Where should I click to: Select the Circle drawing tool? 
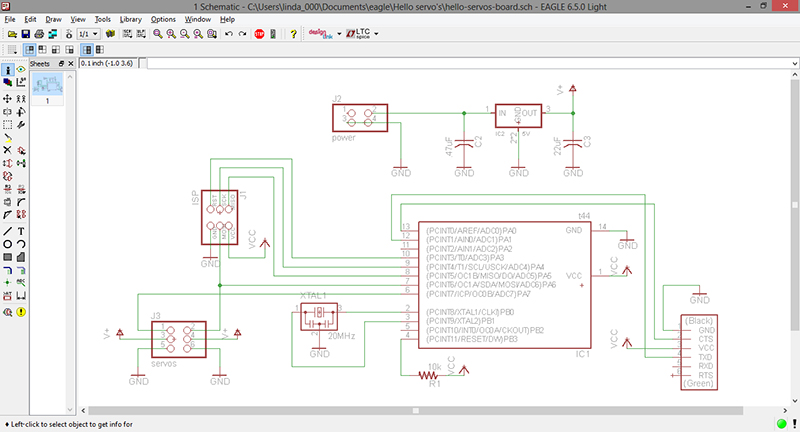(8, 244)
